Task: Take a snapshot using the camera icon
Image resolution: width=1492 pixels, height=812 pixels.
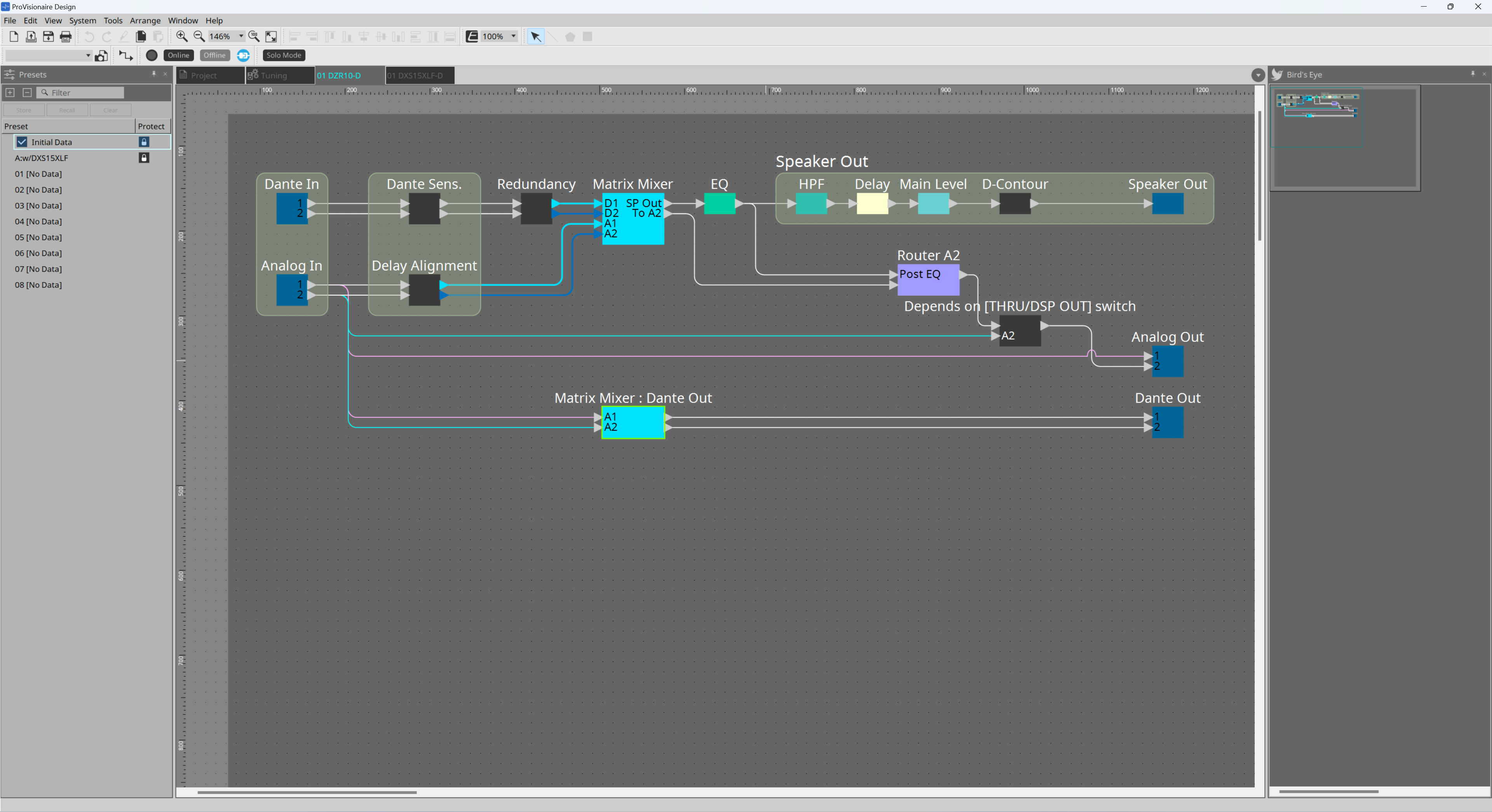Action: tap(101, 56)
